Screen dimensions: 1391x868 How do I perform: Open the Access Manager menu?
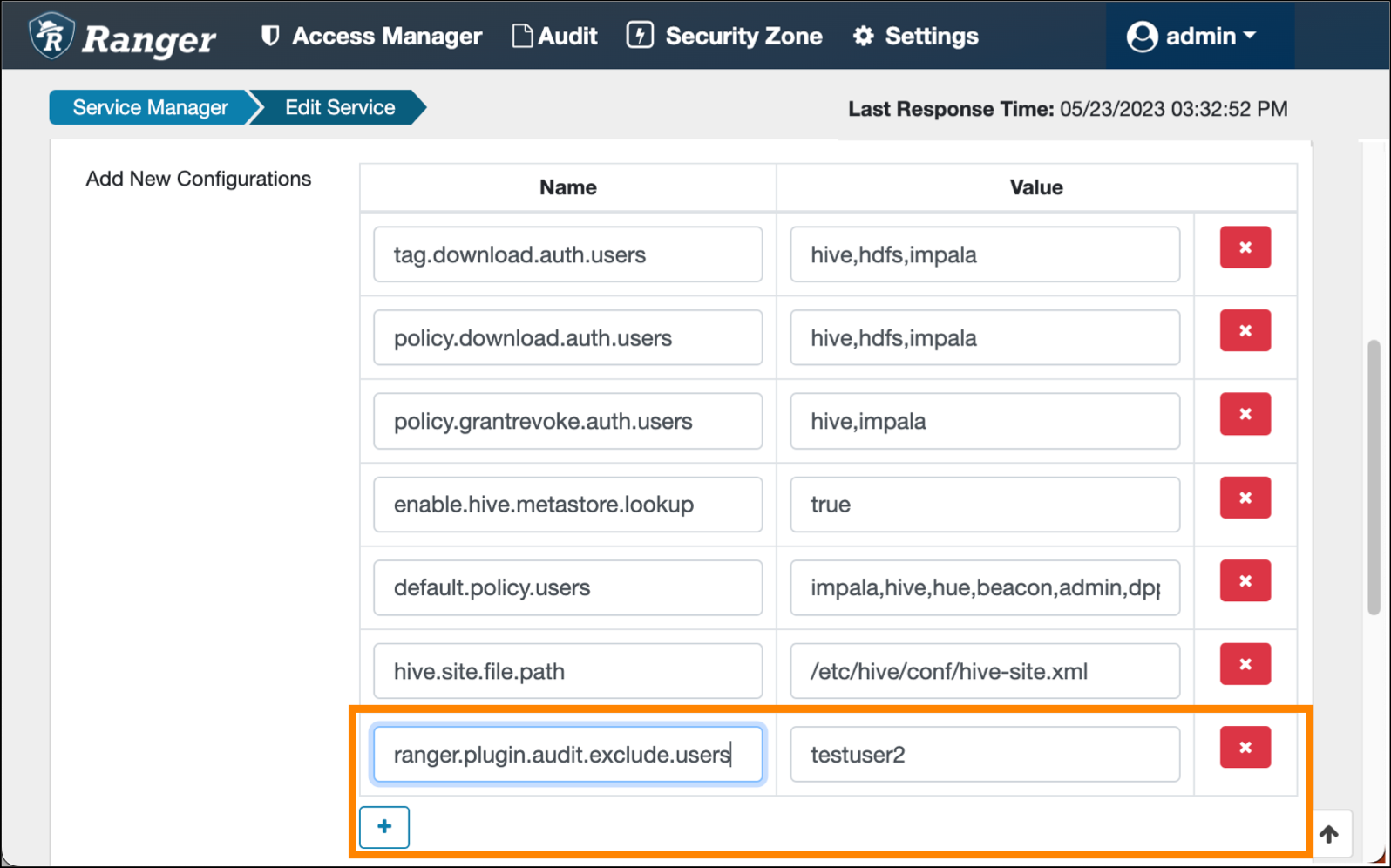point(372,37)
